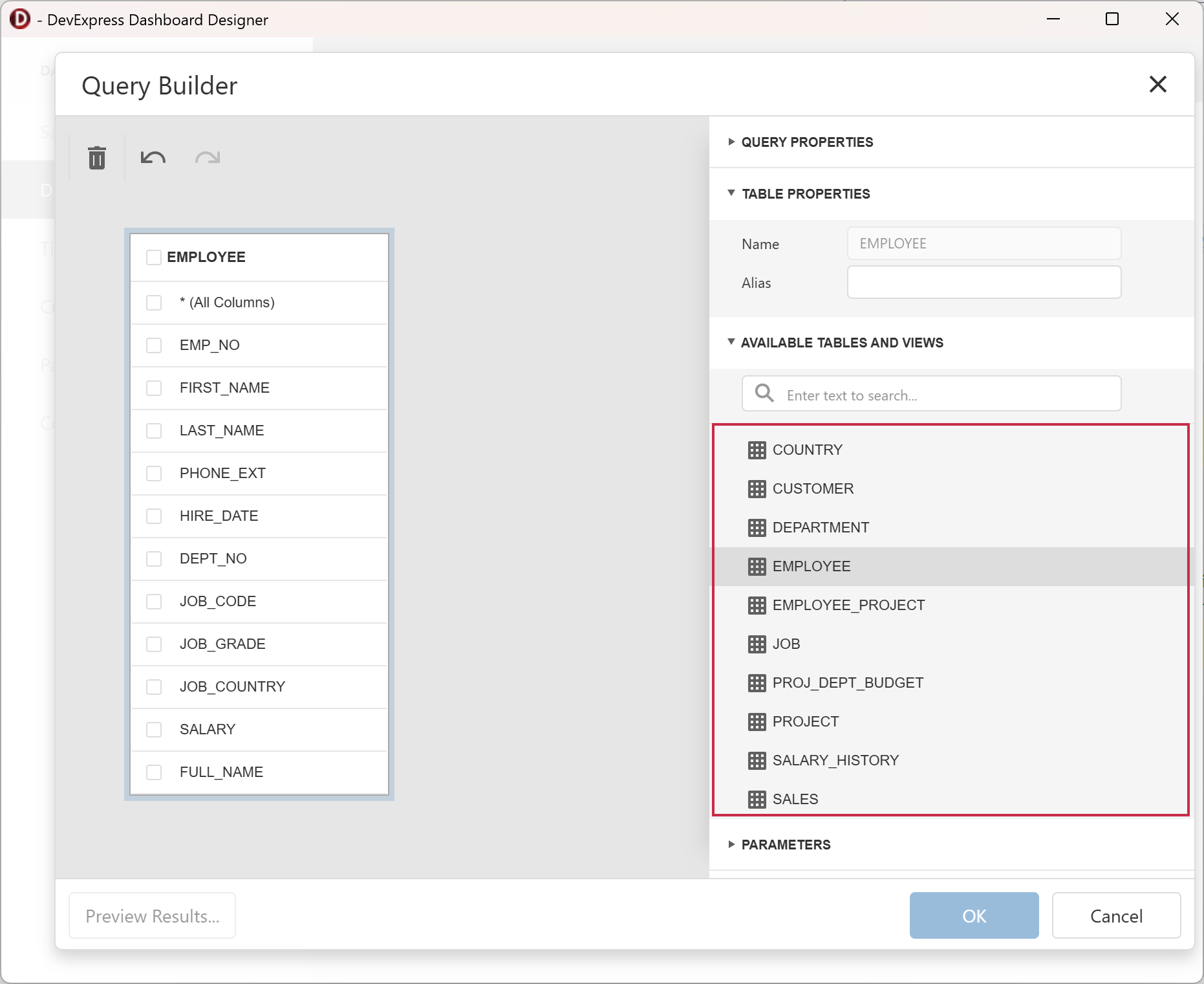Check the SALARY column checkbox
Screen dimensions: 1204x984
coord(154,730)
